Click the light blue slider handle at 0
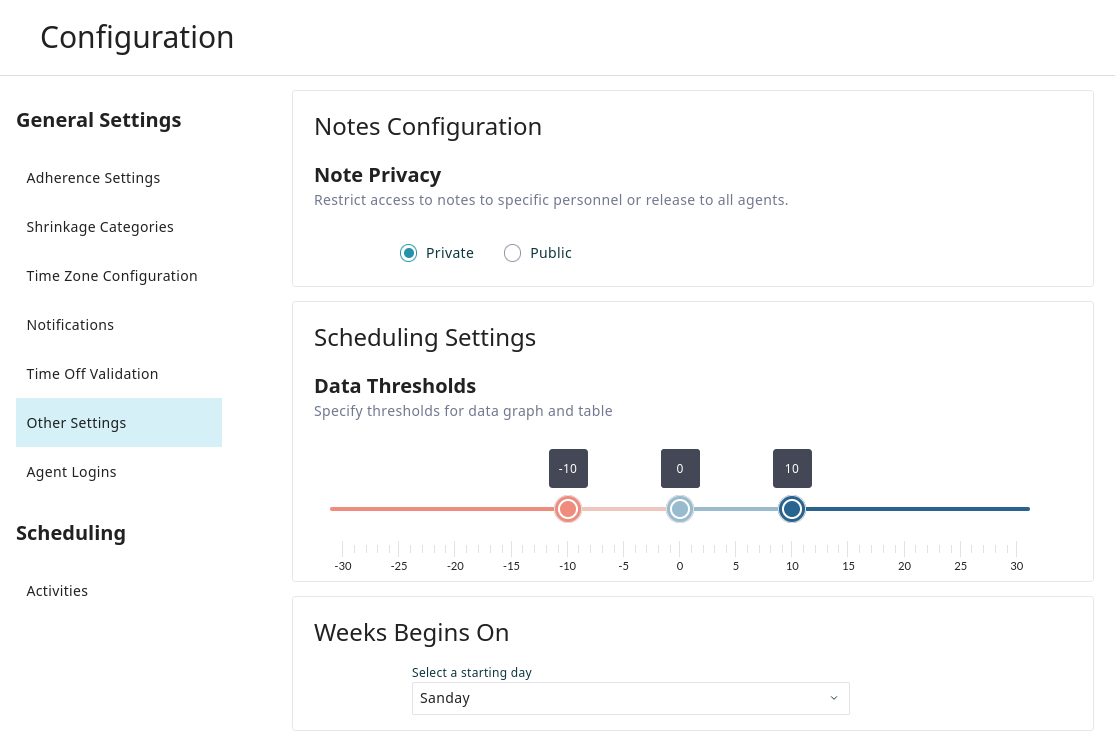Viewport: 1115px width, 744px height. pyautogui.click(x=680, y=509)
